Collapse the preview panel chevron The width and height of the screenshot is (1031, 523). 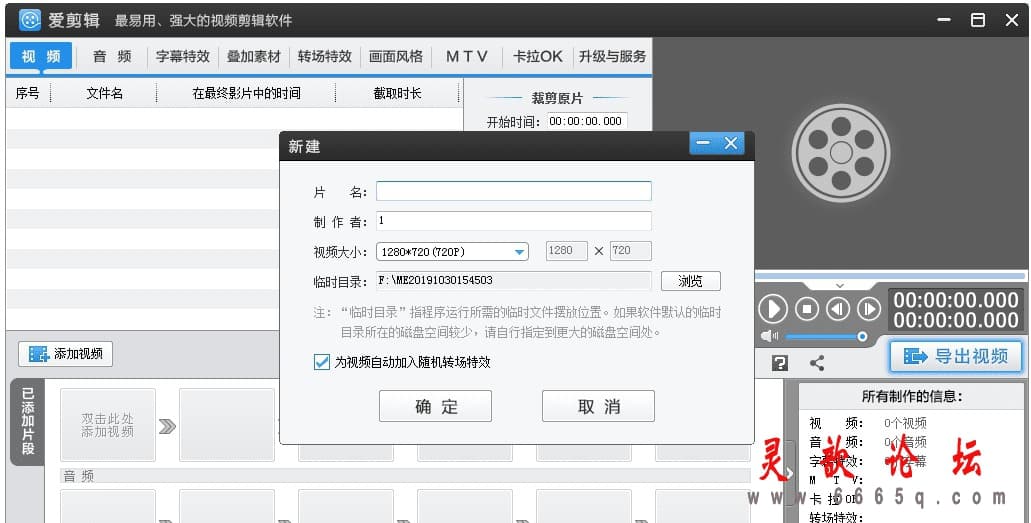840,286
